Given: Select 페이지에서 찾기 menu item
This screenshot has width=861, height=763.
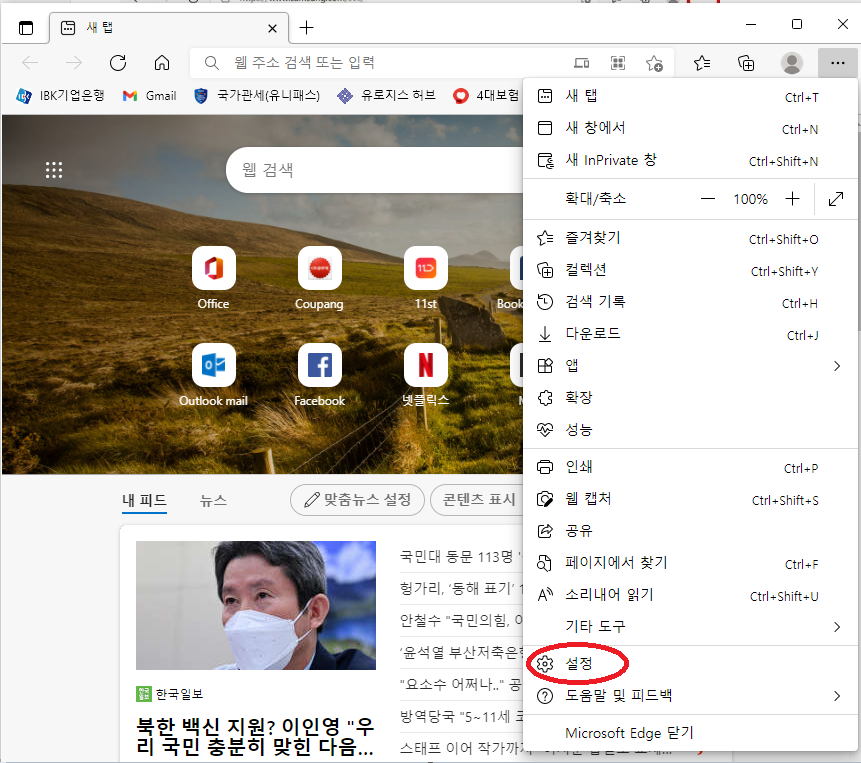Looking at the screenshot, I should [x=690, y=563].
